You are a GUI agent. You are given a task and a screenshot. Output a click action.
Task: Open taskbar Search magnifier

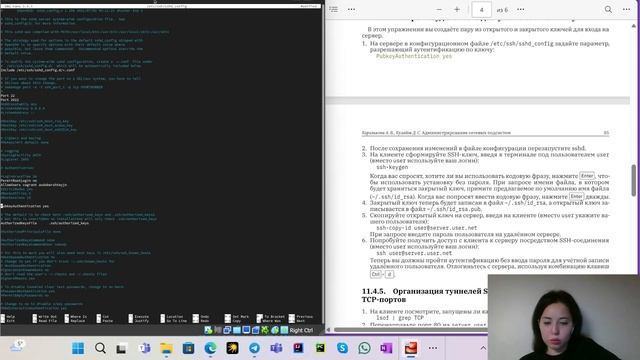click(x=100, y=348)
